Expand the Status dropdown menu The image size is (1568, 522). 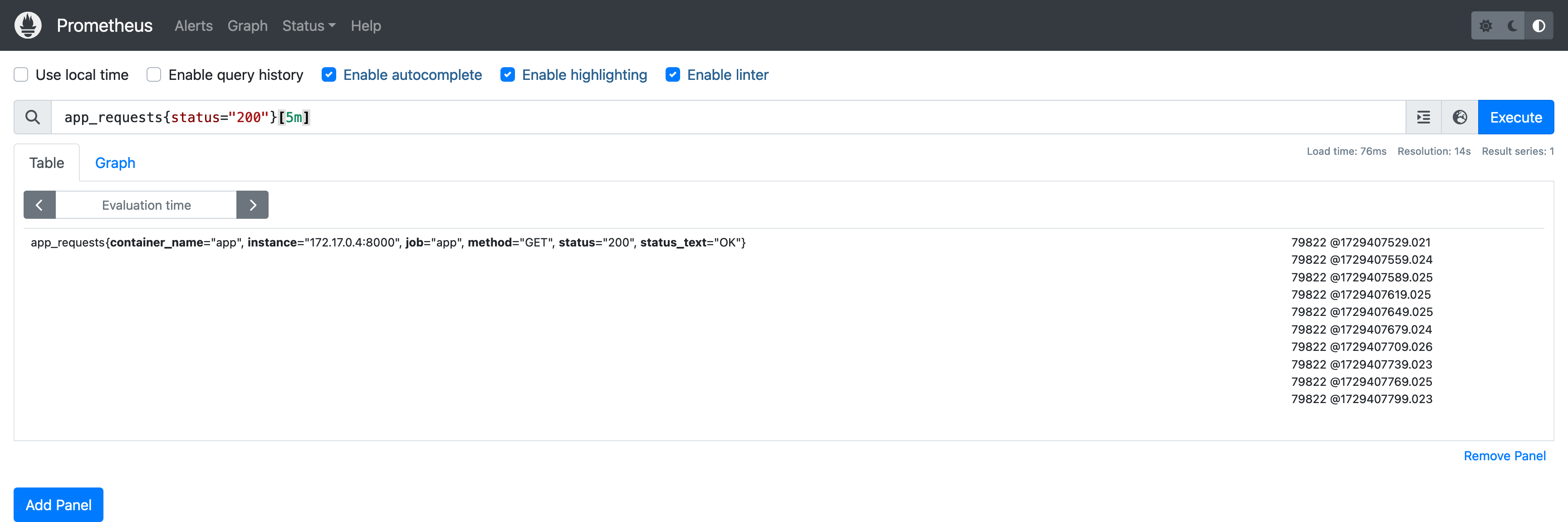(x=309, y=25)
